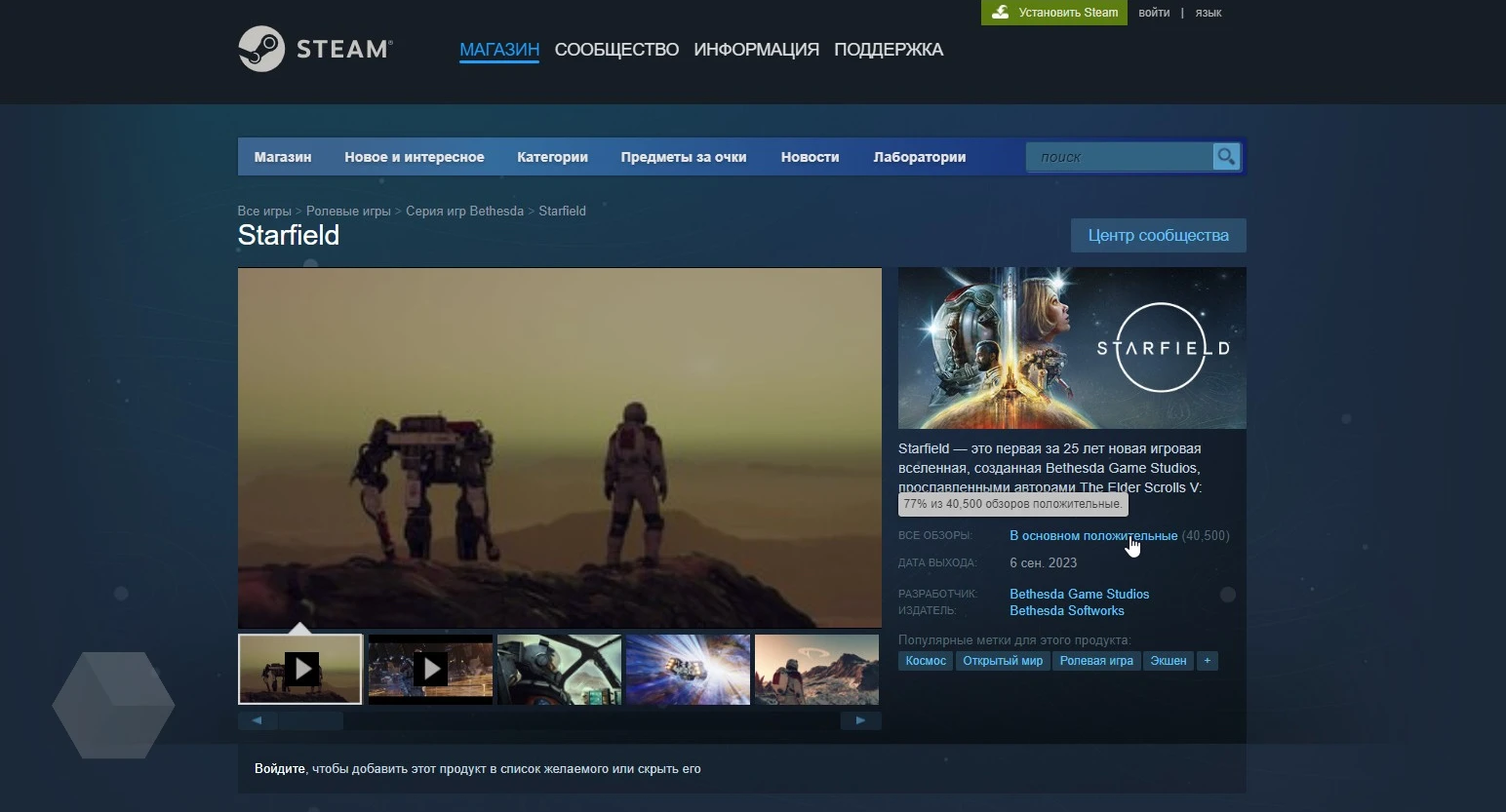Select the Экшен tag
The height and width of the screenshot is (812, 1506).
tap(1169, 661)
